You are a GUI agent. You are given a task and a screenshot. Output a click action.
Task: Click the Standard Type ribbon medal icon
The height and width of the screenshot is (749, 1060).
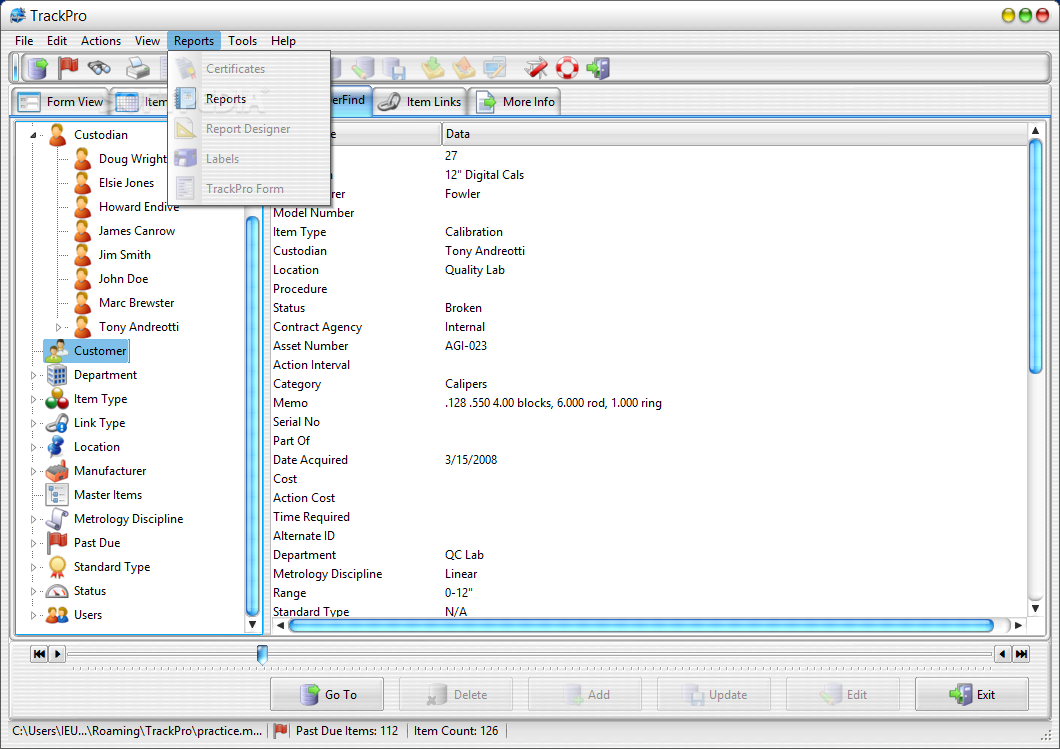coord(57,566)
